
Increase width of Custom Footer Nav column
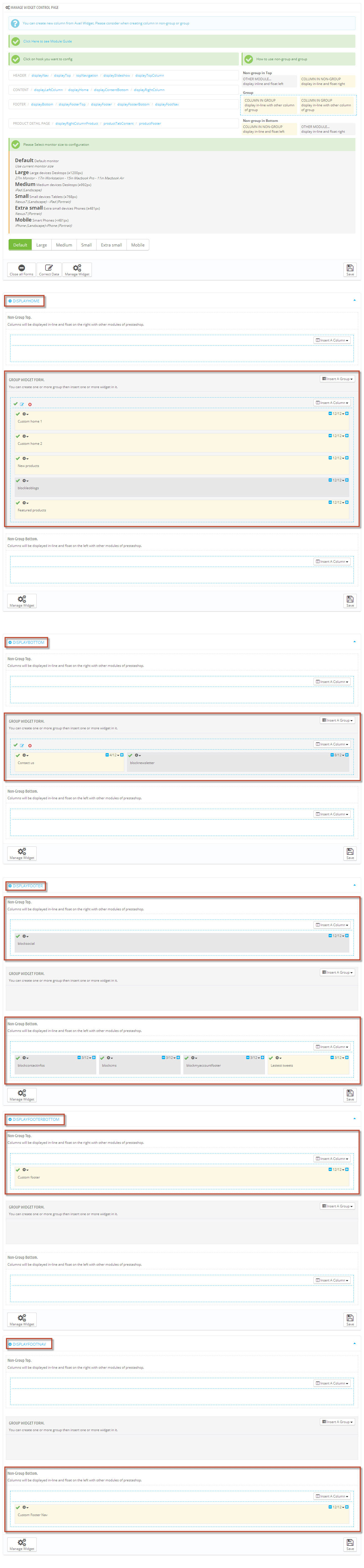point(347,1507)
